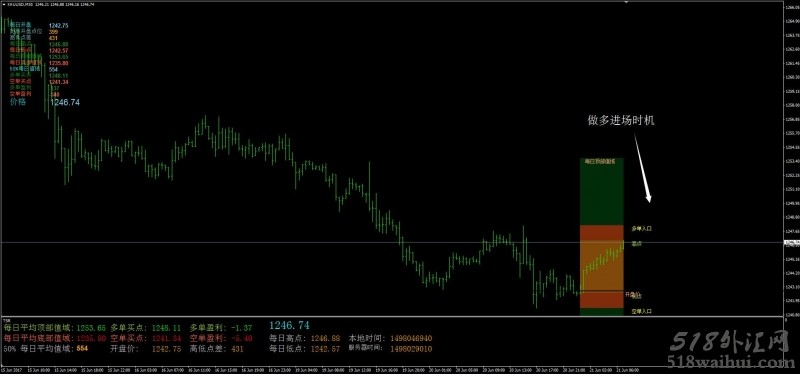Image resolution: width=800 pixels, height=374 pixels.
Task: Select the 做多进场时机 text label
Action: pyautogui.click(x=621, y=120)
